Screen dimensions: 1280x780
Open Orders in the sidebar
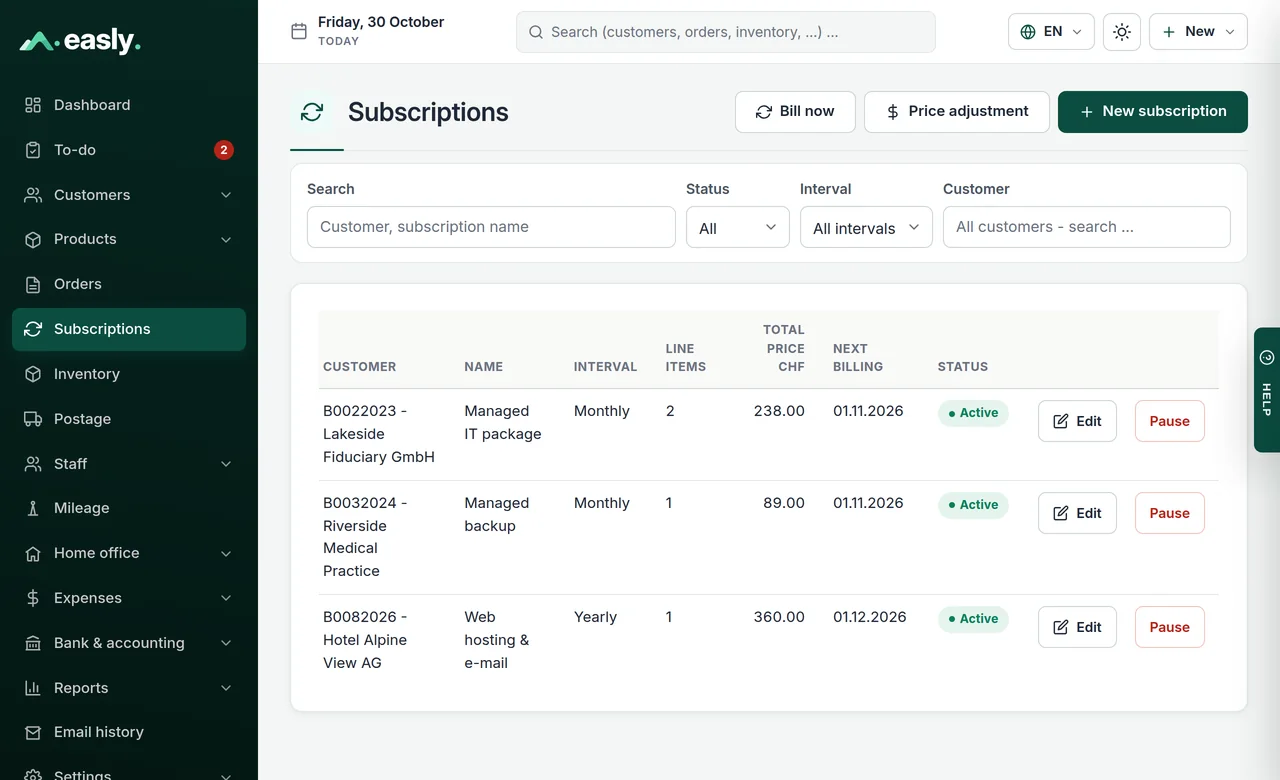[129, 284]
